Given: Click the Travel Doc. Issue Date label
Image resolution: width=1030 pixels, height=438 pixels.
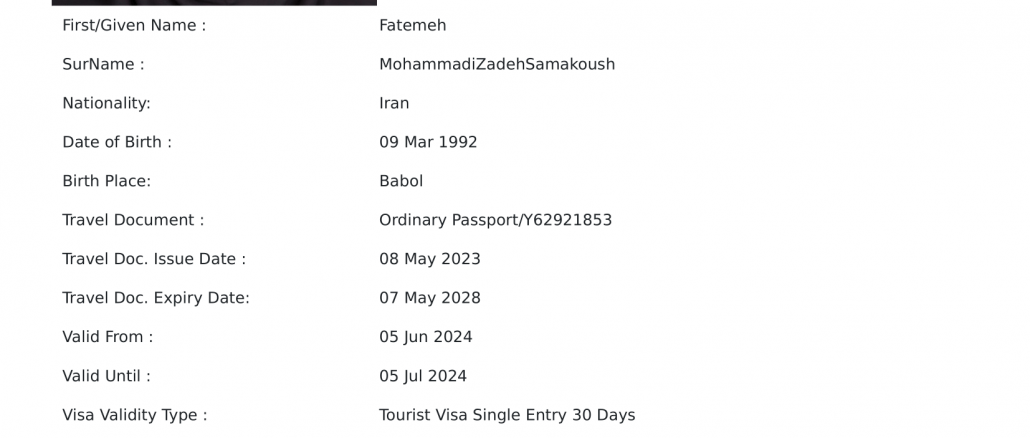Looking at the screenshot, I should (x=154, y=259).
